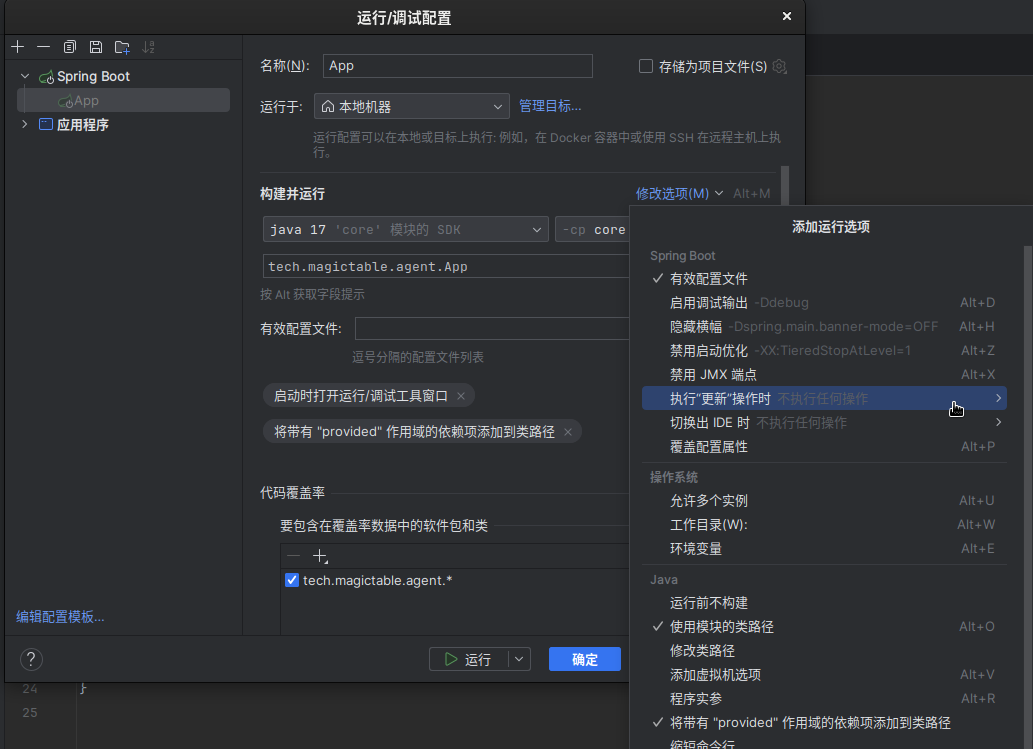Click the new folder icon in toolbar
The height and width of the screenshot is (749, 1033).
[122, 47]
